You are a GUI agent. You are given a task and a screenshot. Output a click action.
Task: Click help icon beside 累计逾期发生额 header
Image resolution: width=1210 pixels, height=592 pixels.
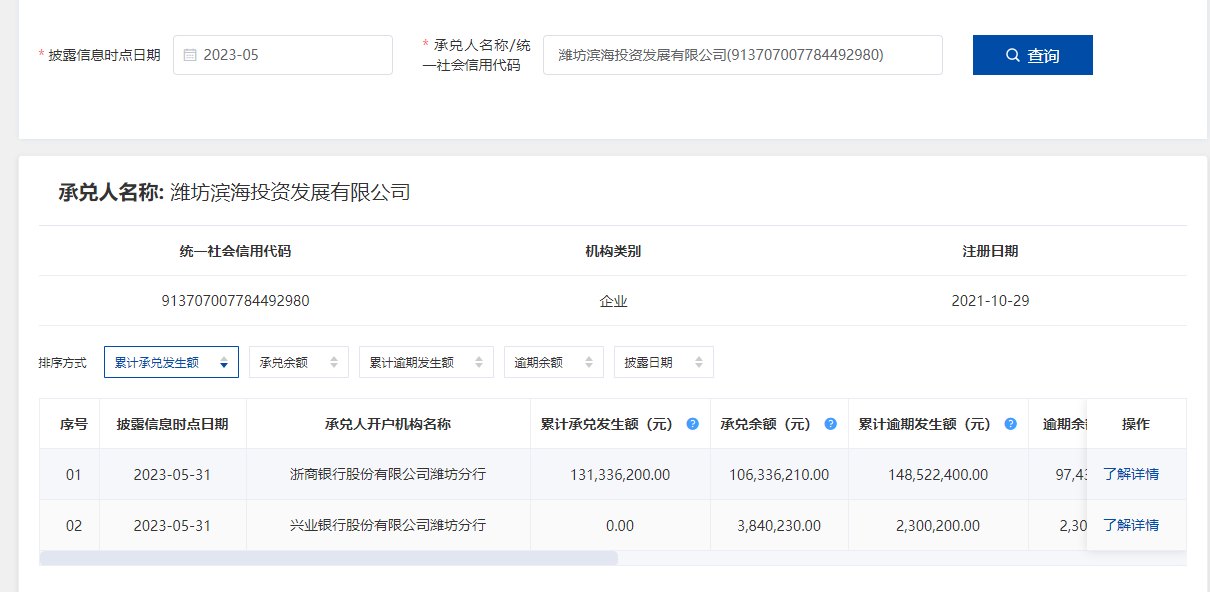pyautogui.click(x=1010, y=424)
